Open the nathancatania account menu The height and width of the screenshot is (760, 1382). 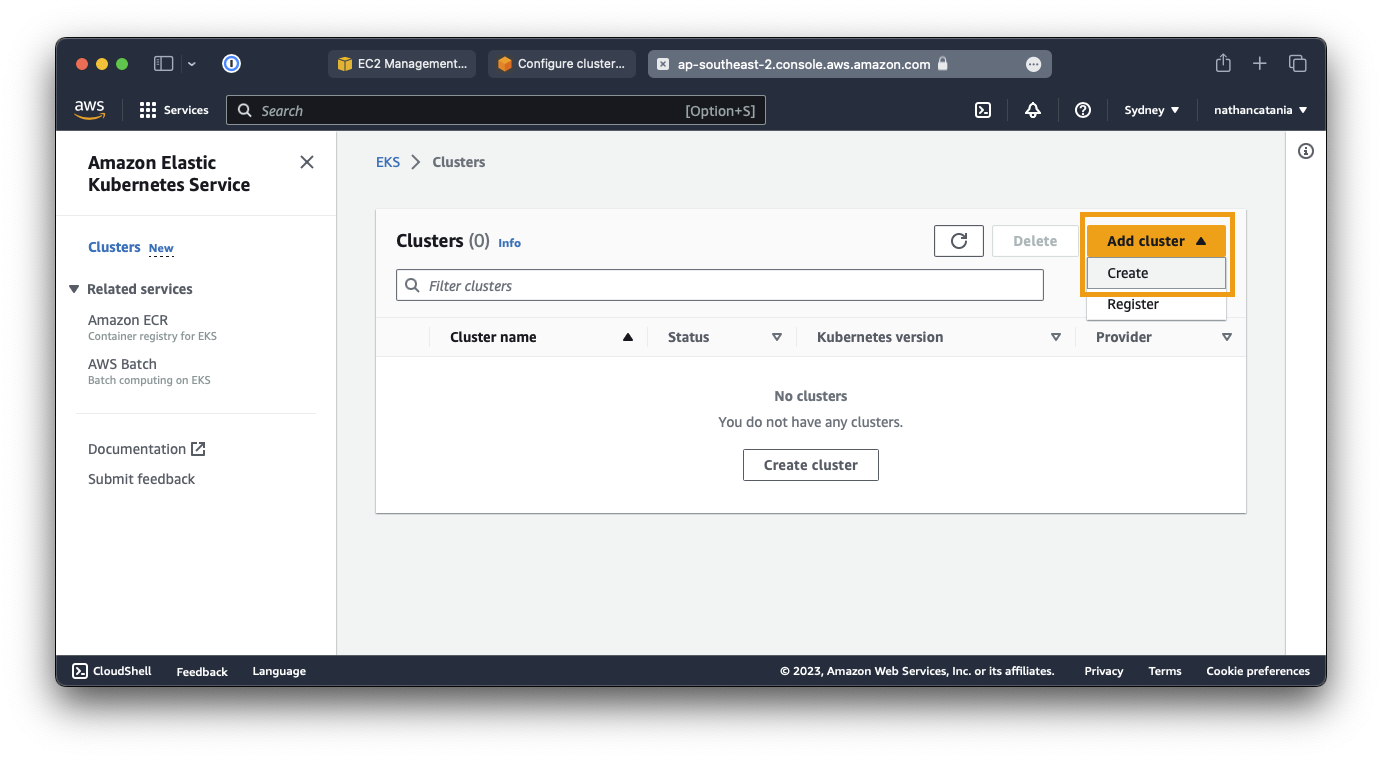click(1260, 110)
